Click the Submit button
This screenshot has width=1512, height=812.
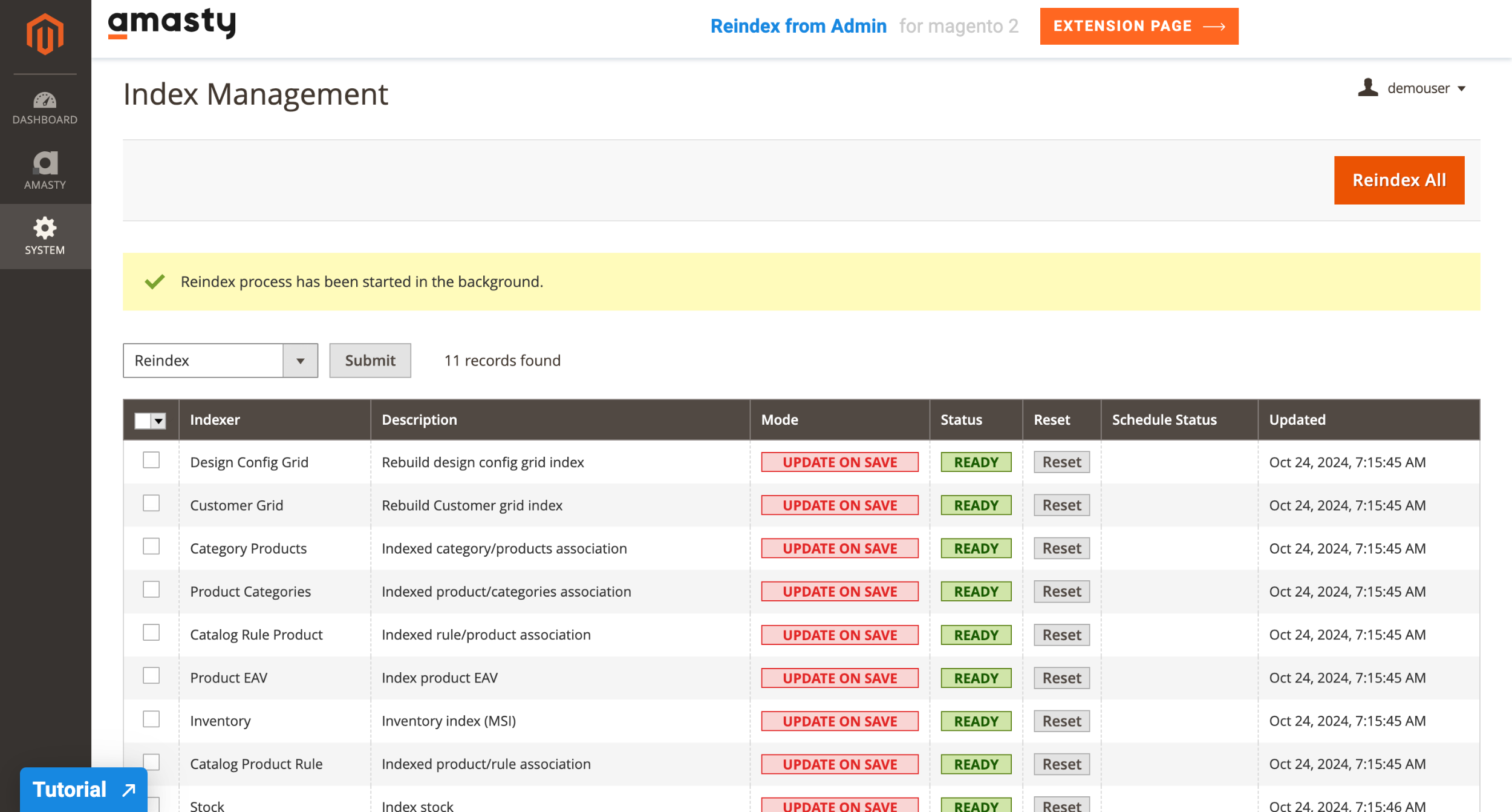[370, 360]
